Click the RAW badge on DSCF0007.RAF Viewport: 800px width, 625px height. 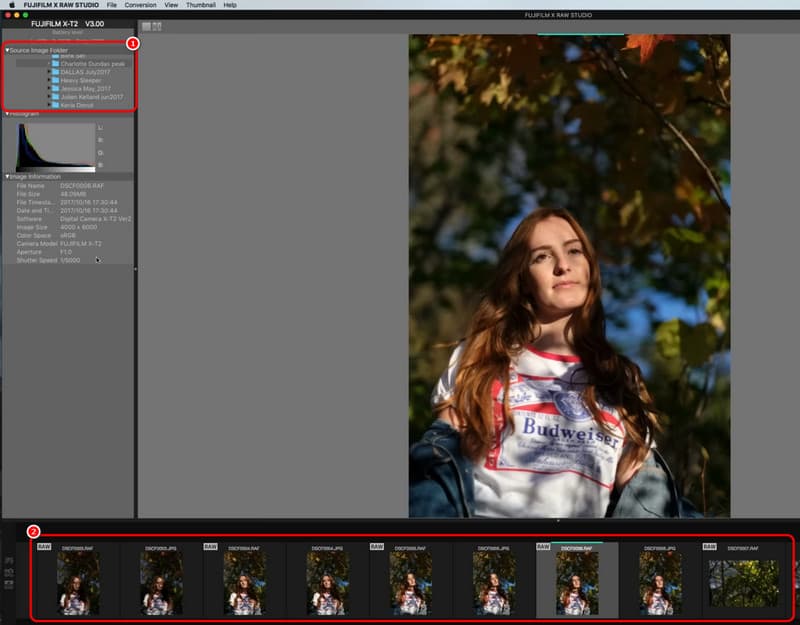[710, 546]
